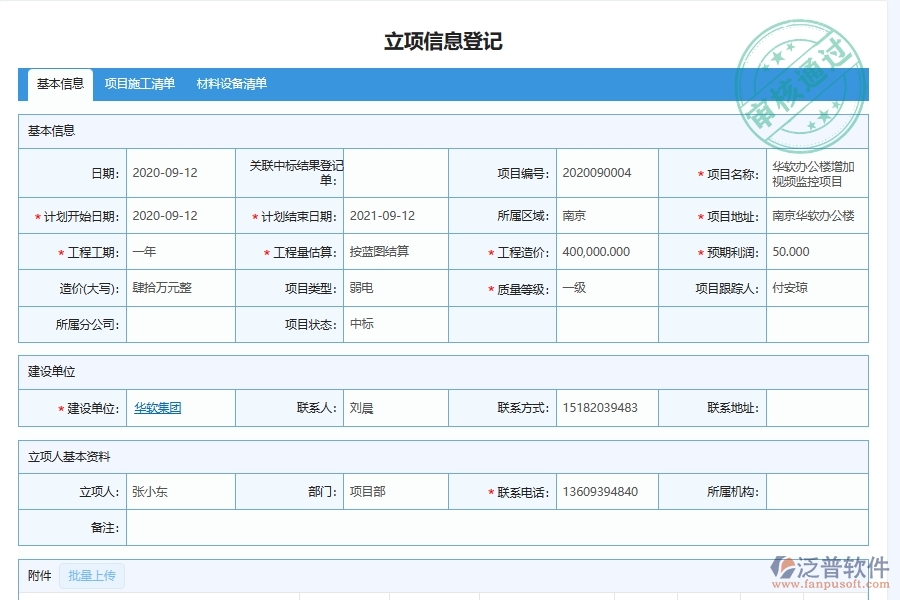The image size is (900, 600).
Task: Switch to the 项目施工清单 tab
Action: pos(139,85)
